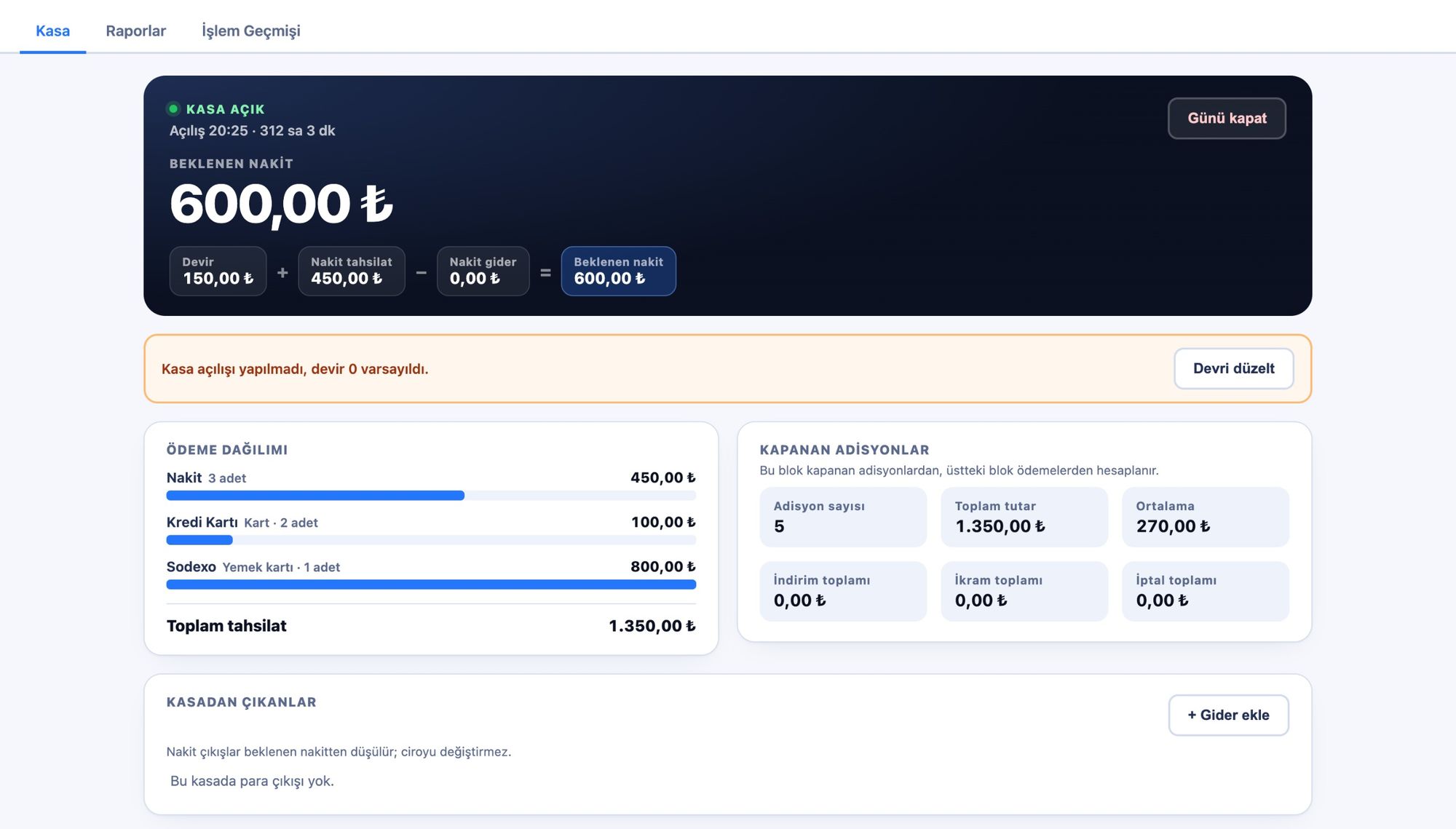1456x829 pixels.
Task: Click the İndirim toplamı card
Action: tap(843, 591)
